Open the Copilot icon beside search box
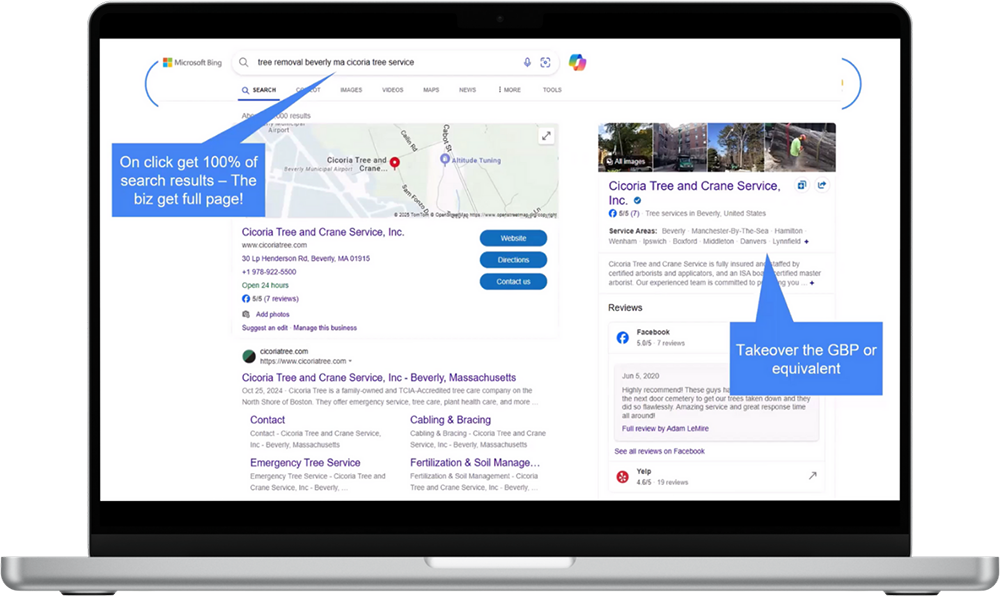 click(x=577, y=62)
